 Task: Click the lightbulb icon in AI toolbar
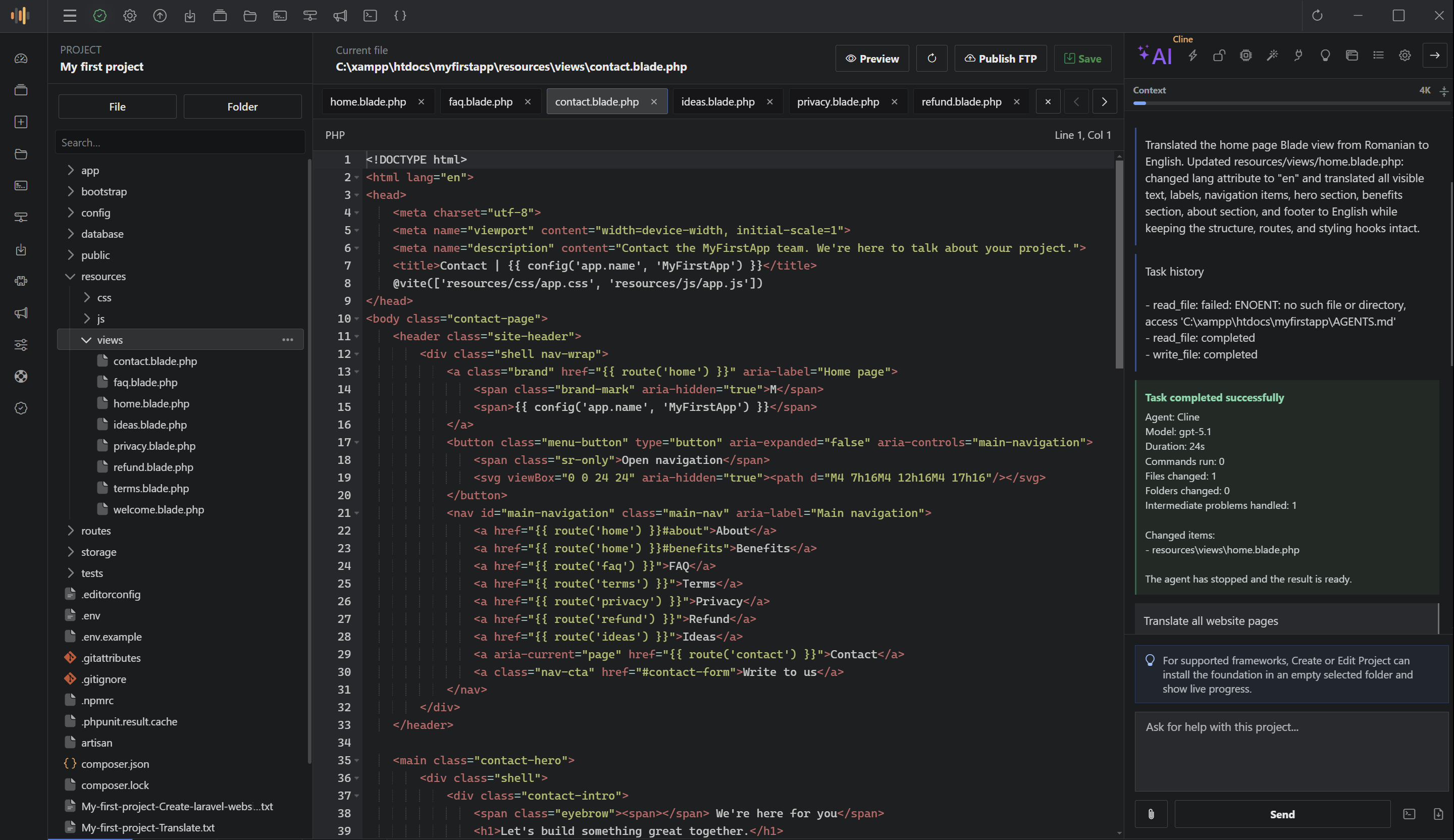tap(1325, 56)
